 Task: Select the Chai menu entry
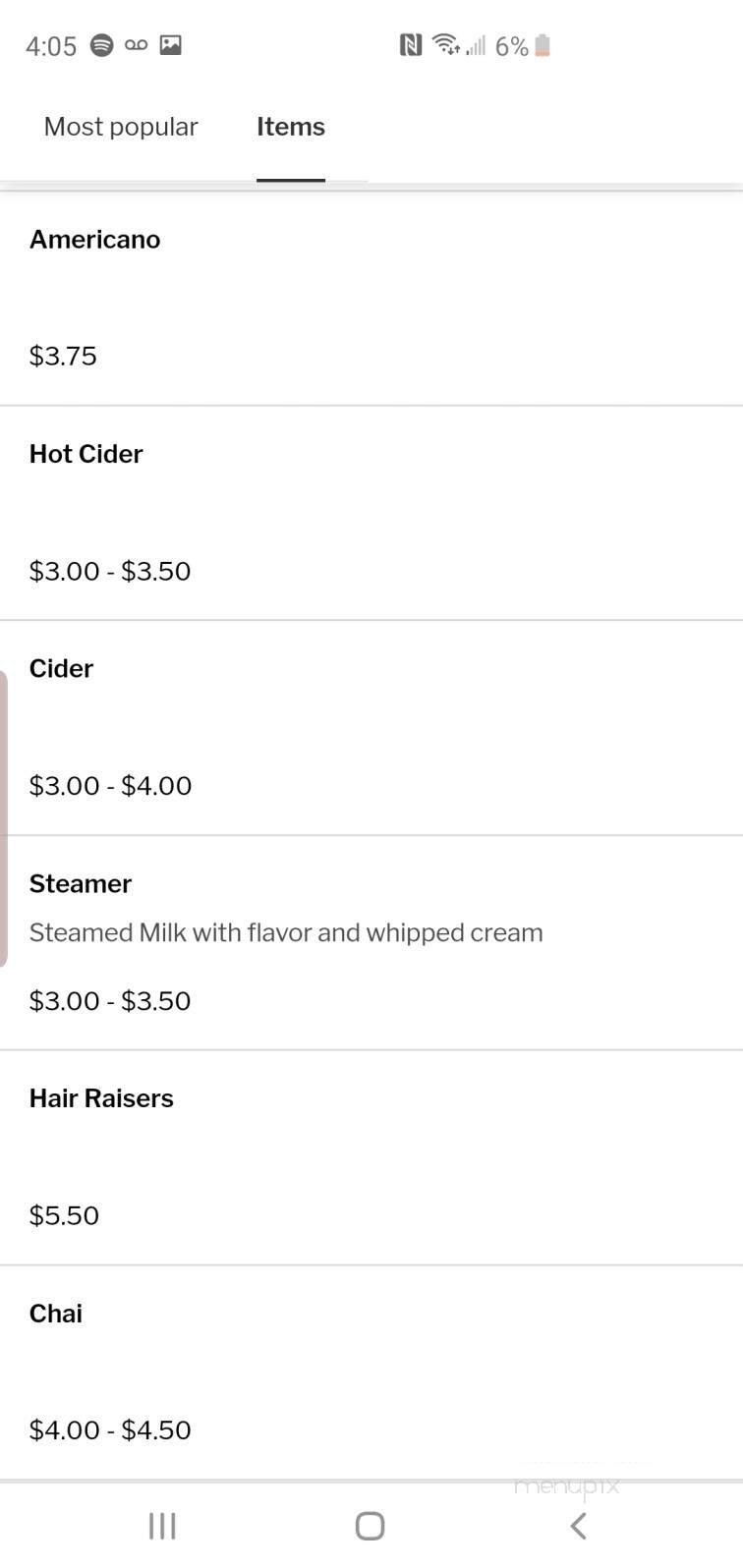55,1313
